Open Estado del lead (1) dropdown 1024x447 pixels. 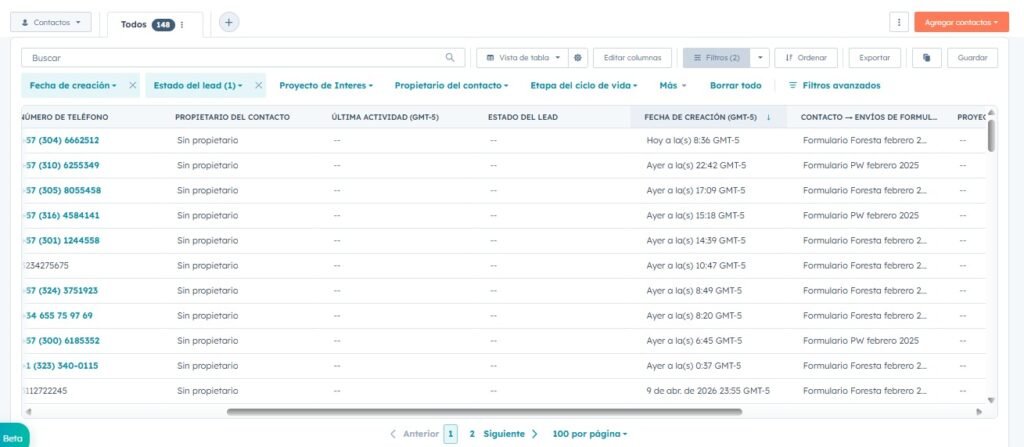click(x=198, y=86)
